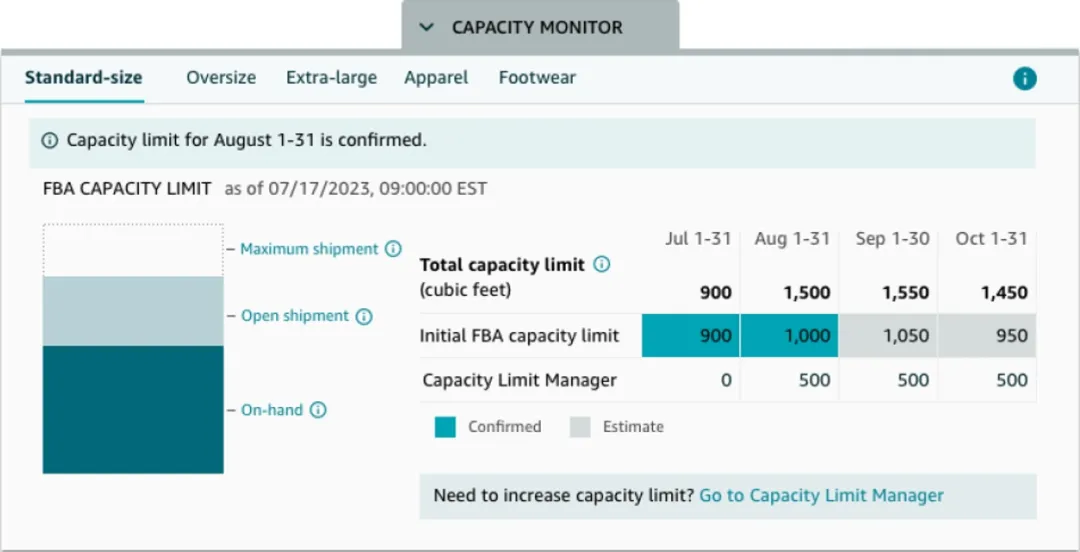Open the Extra-large tab

331,78
